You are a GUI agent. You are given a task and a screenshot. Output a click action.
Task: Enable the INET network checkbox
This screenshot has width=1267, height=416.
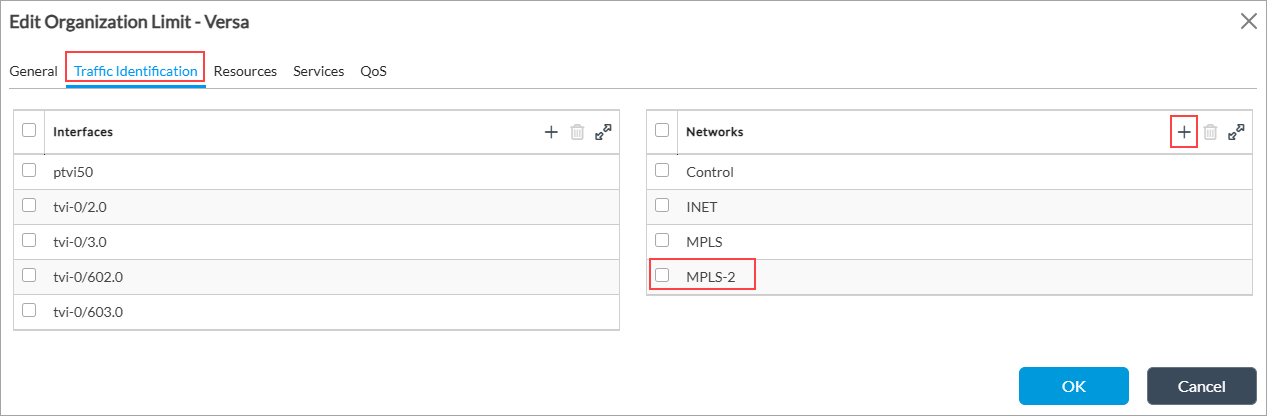click(x=661, y=206)
